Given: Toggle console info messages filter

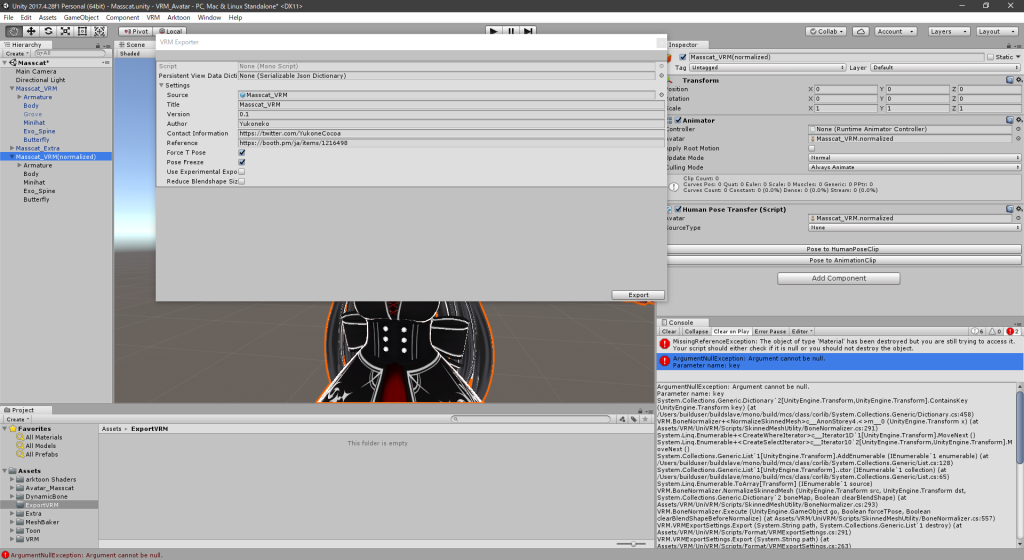Looking at the screenshot, I should point(978,332).
